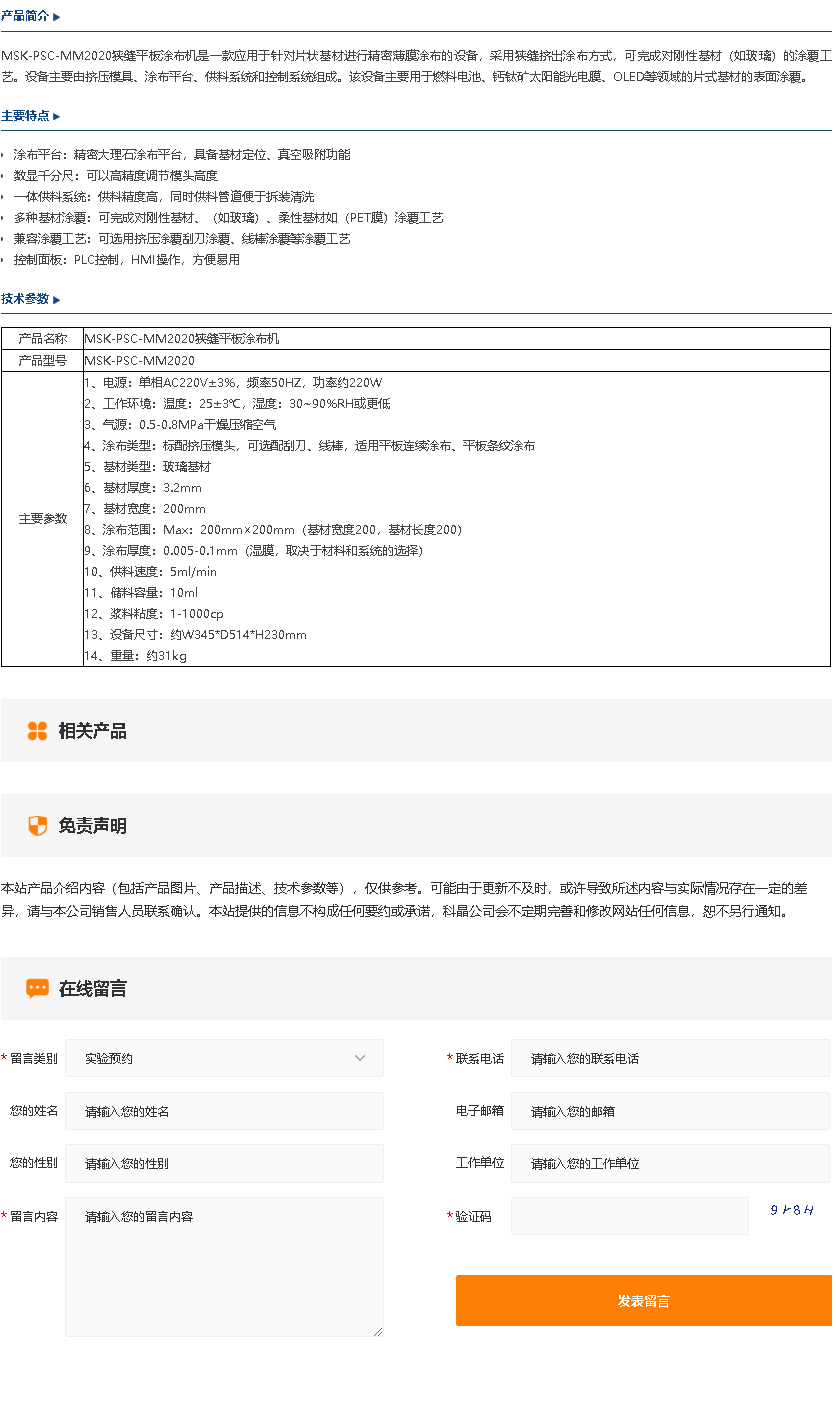Click the arrow beside 技术参数 heading

click(57, 299)
